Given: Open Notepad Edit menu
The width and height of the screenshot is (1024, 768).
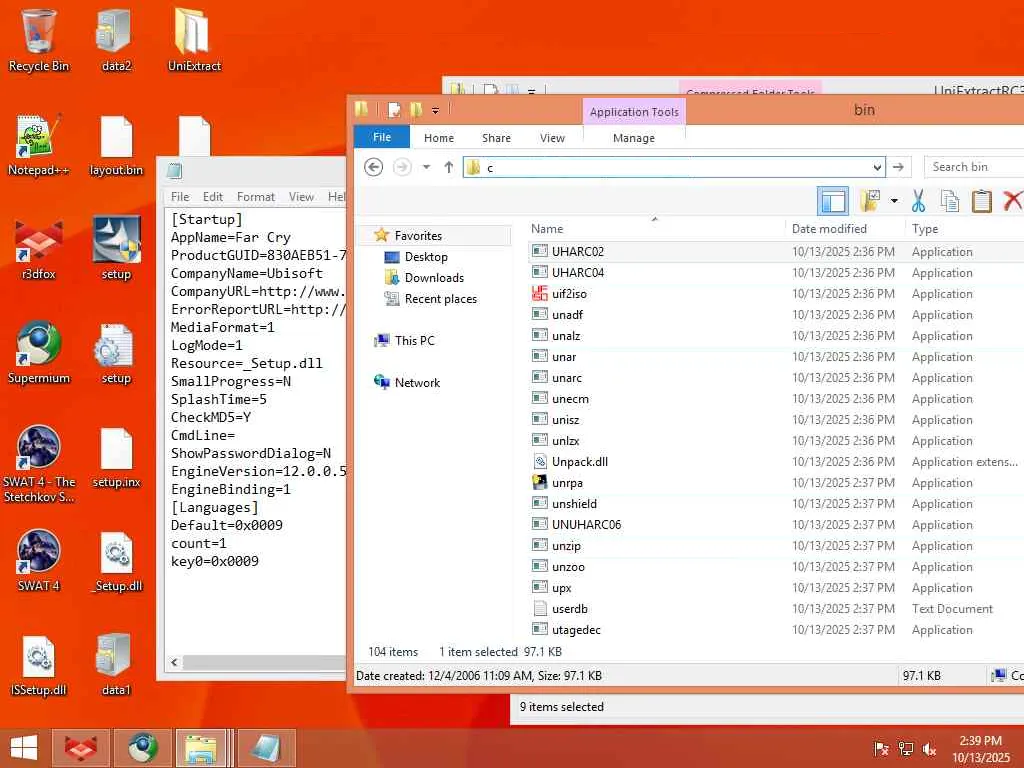Looking at the screenshot, I should 212,197.
